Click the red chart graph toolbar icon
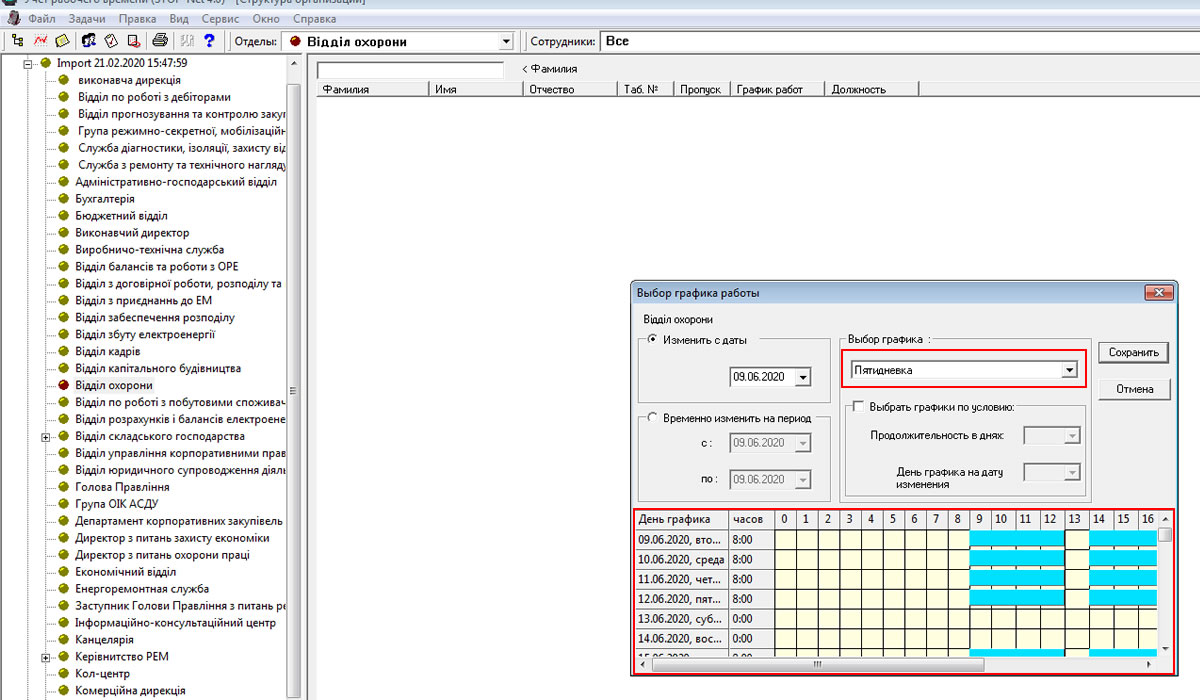This screenshot has height=700, width=1200. (x=40, y=41)
